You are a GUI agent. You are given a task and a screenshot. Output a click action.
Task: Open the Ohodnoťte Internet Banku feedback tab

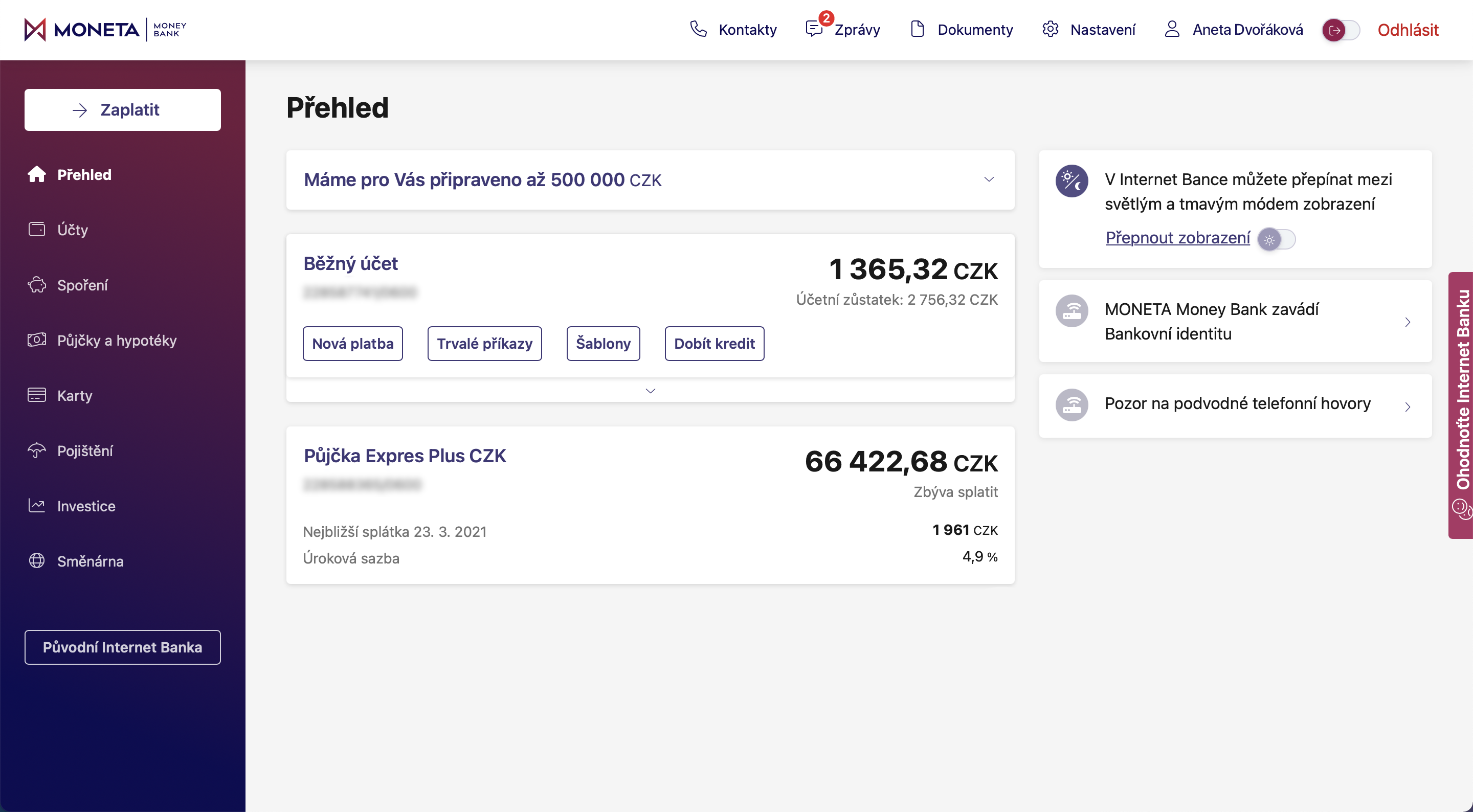1462,405
